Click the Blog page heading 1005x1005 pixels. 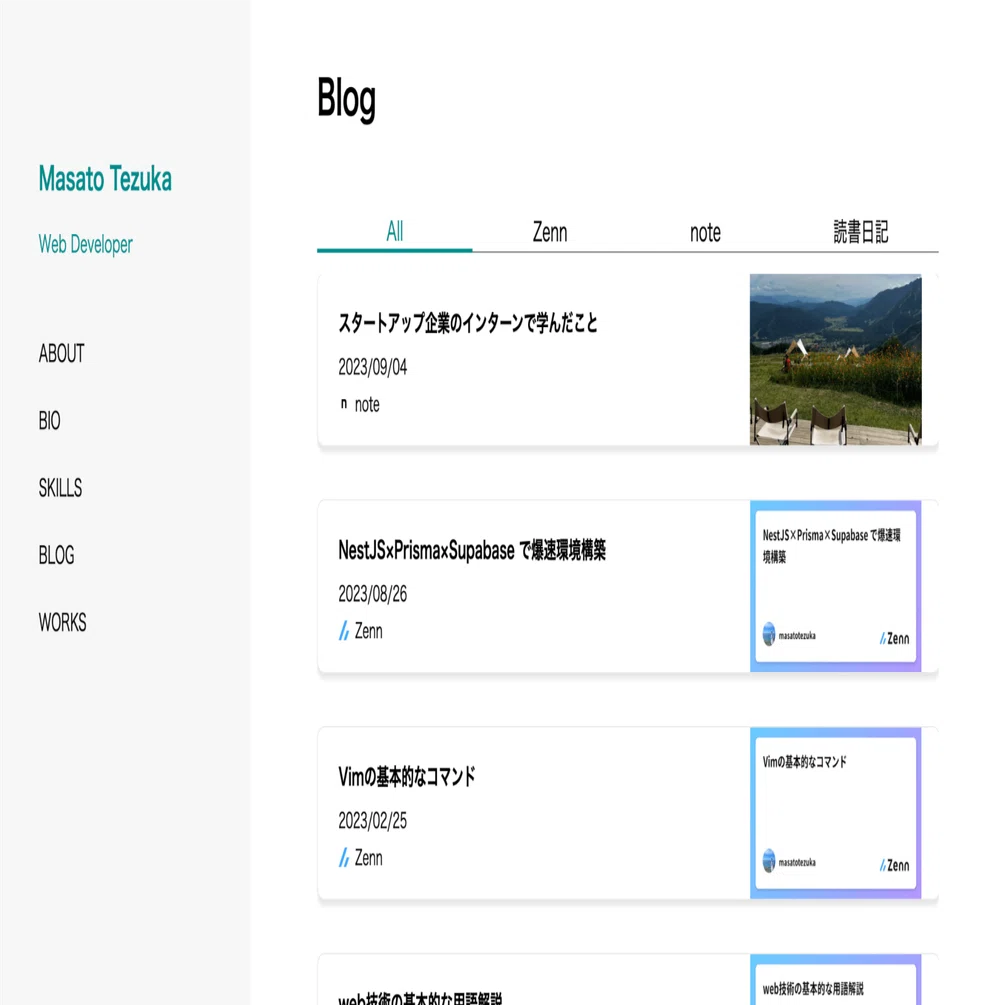347,100
